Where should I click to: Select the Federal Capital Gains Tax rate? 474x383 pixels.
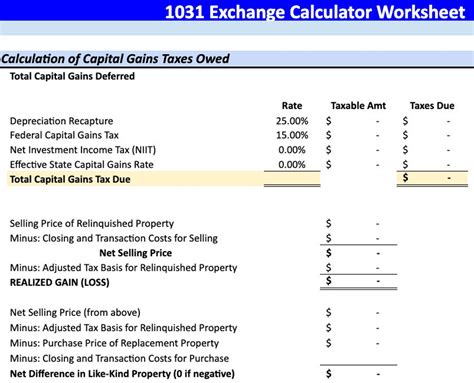pos(292,135)
